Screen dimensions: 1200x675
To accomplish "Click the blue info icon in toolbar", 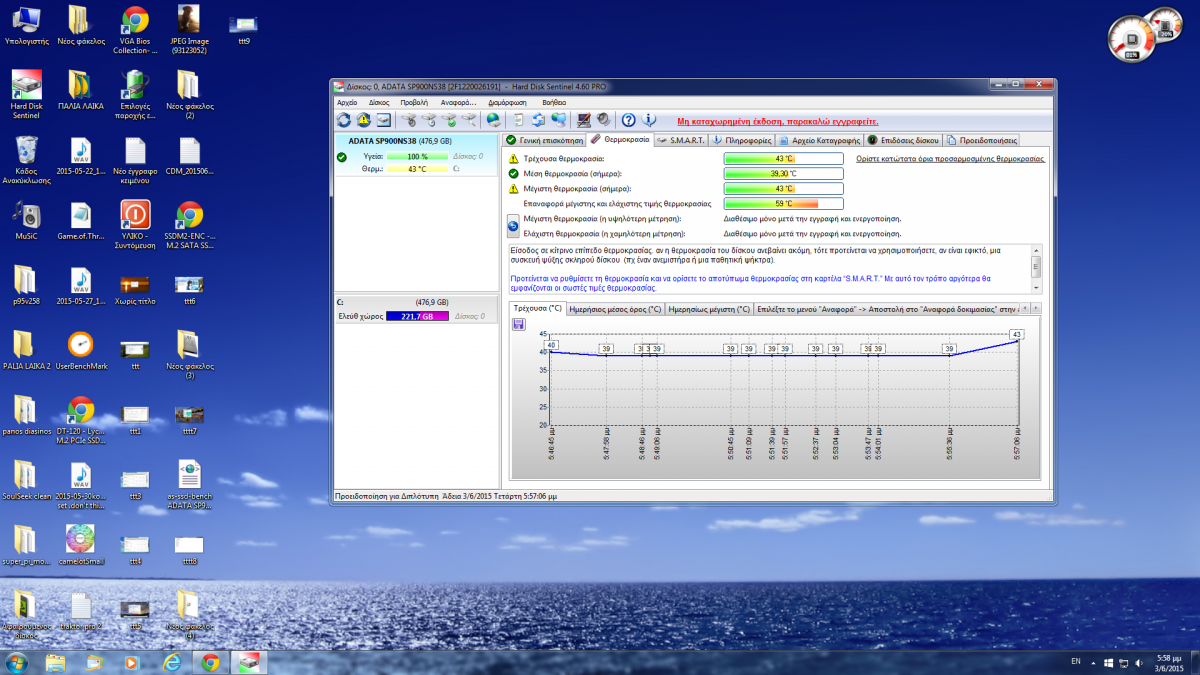I will tap(648, 120).
